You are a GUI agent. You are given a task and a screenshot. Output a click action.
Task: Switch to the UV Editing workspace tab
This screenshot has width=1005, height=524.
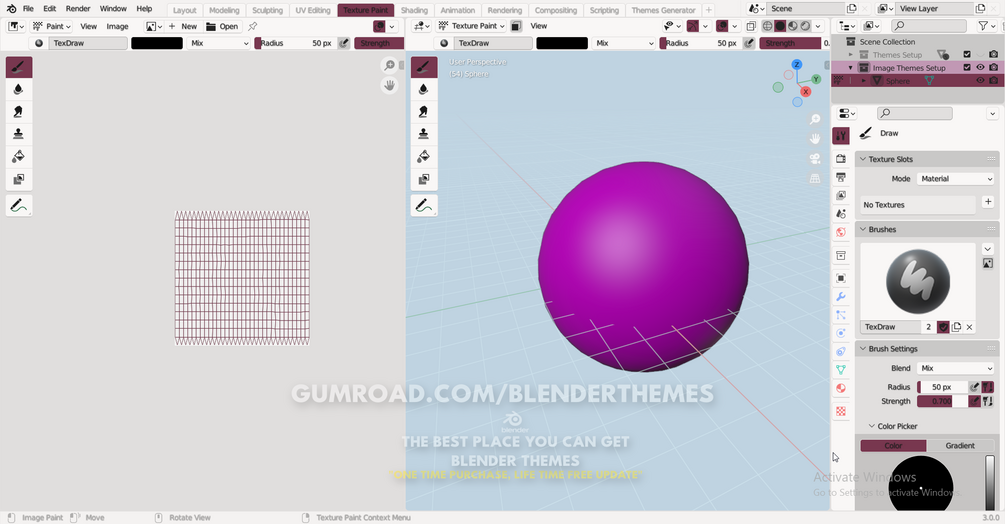tap(313, 10)
